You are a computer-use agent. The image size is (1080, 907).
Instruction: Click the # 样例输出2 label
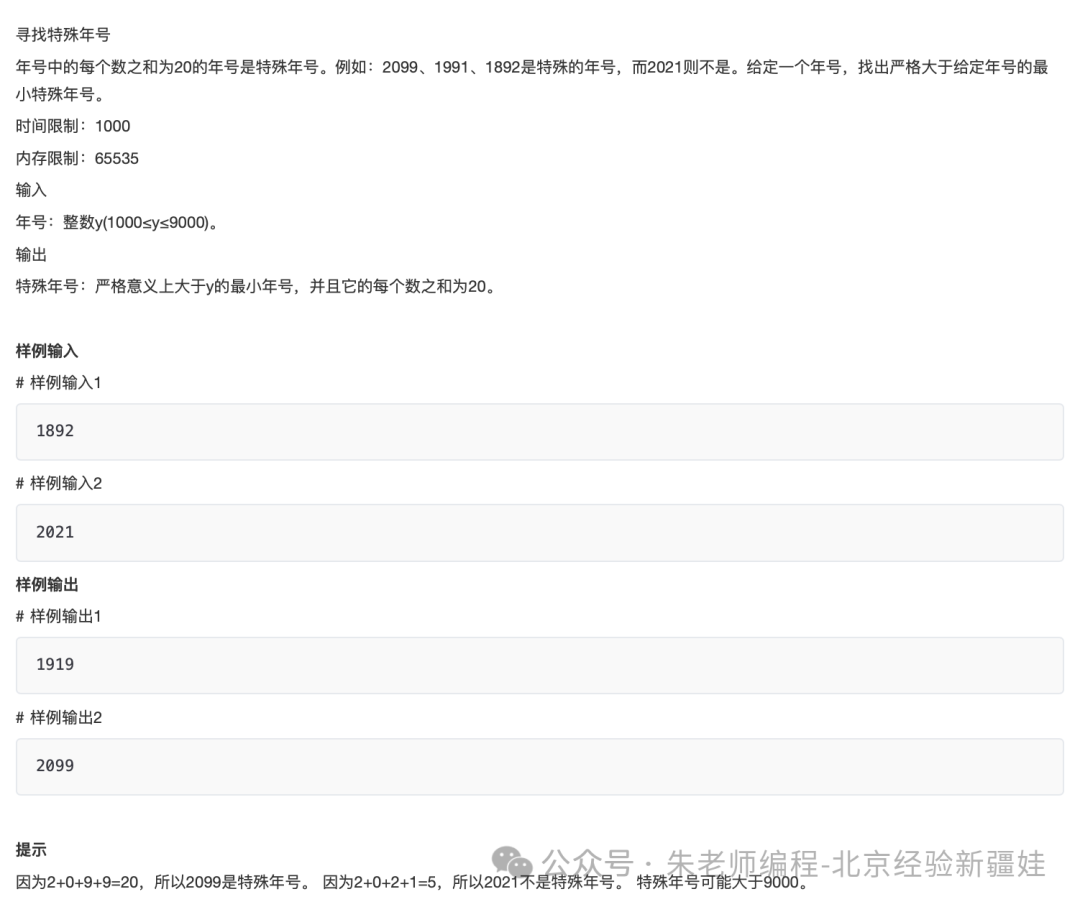point(59,718)
